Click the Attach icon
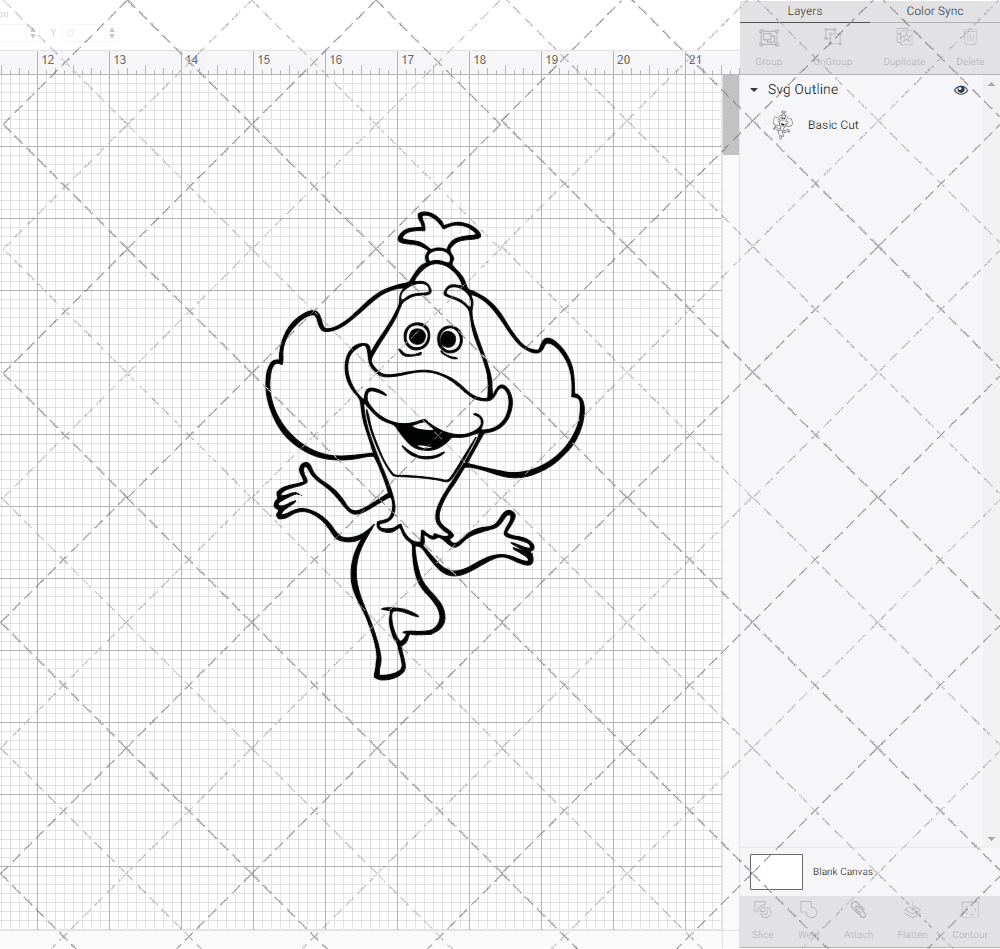This screenshot has width=1000, height=949. pyautogui.click(x=858, y=917)
